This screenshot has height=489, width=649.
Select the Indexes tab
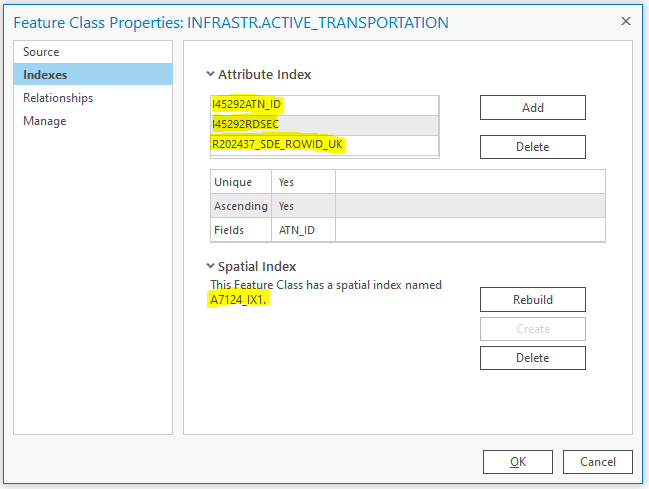45,75
